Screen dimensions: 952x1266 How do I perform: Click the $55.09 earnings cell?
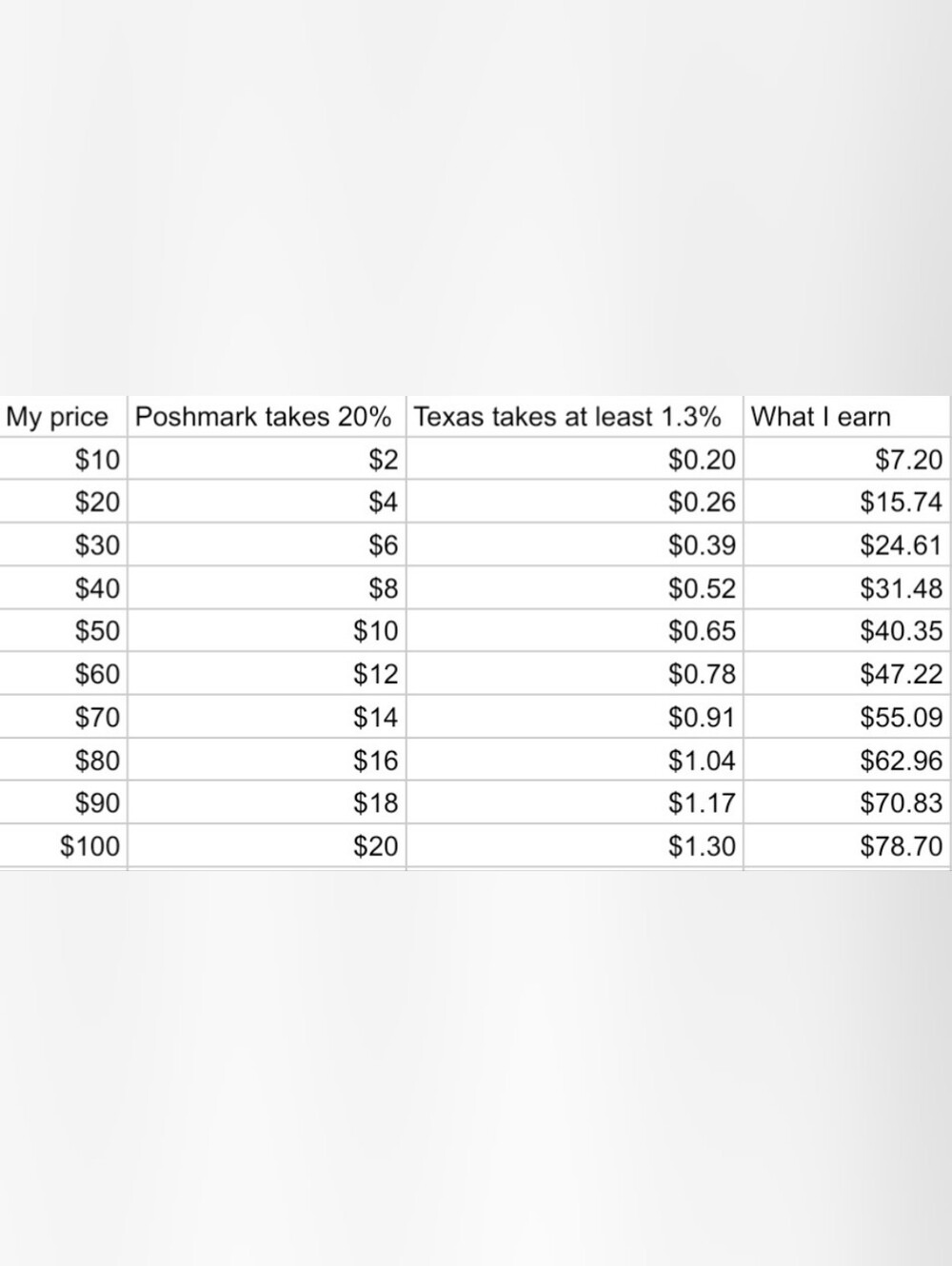845,717
